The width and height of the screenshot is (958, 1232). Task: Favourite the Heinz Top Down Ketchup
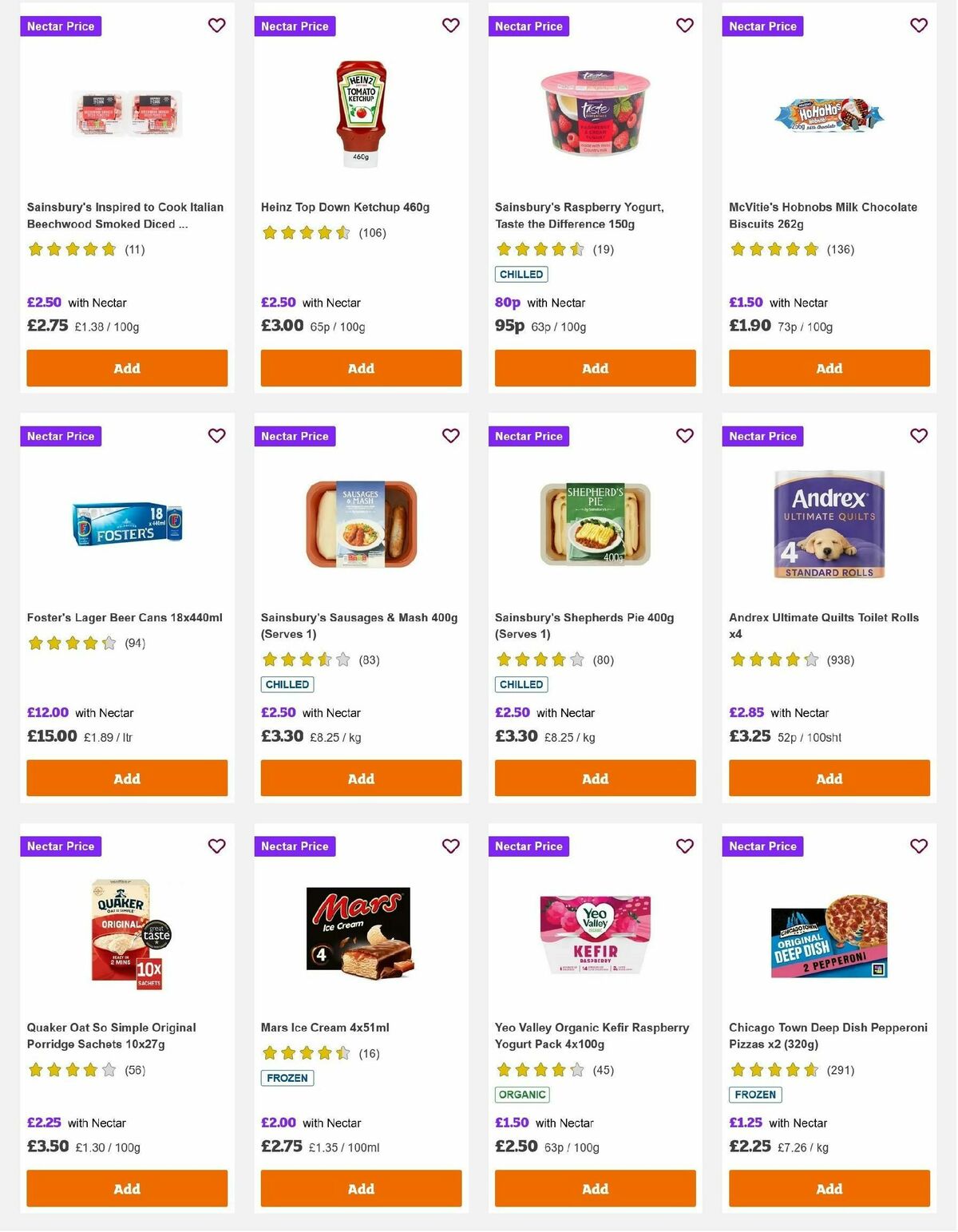[x=450, y=26]
